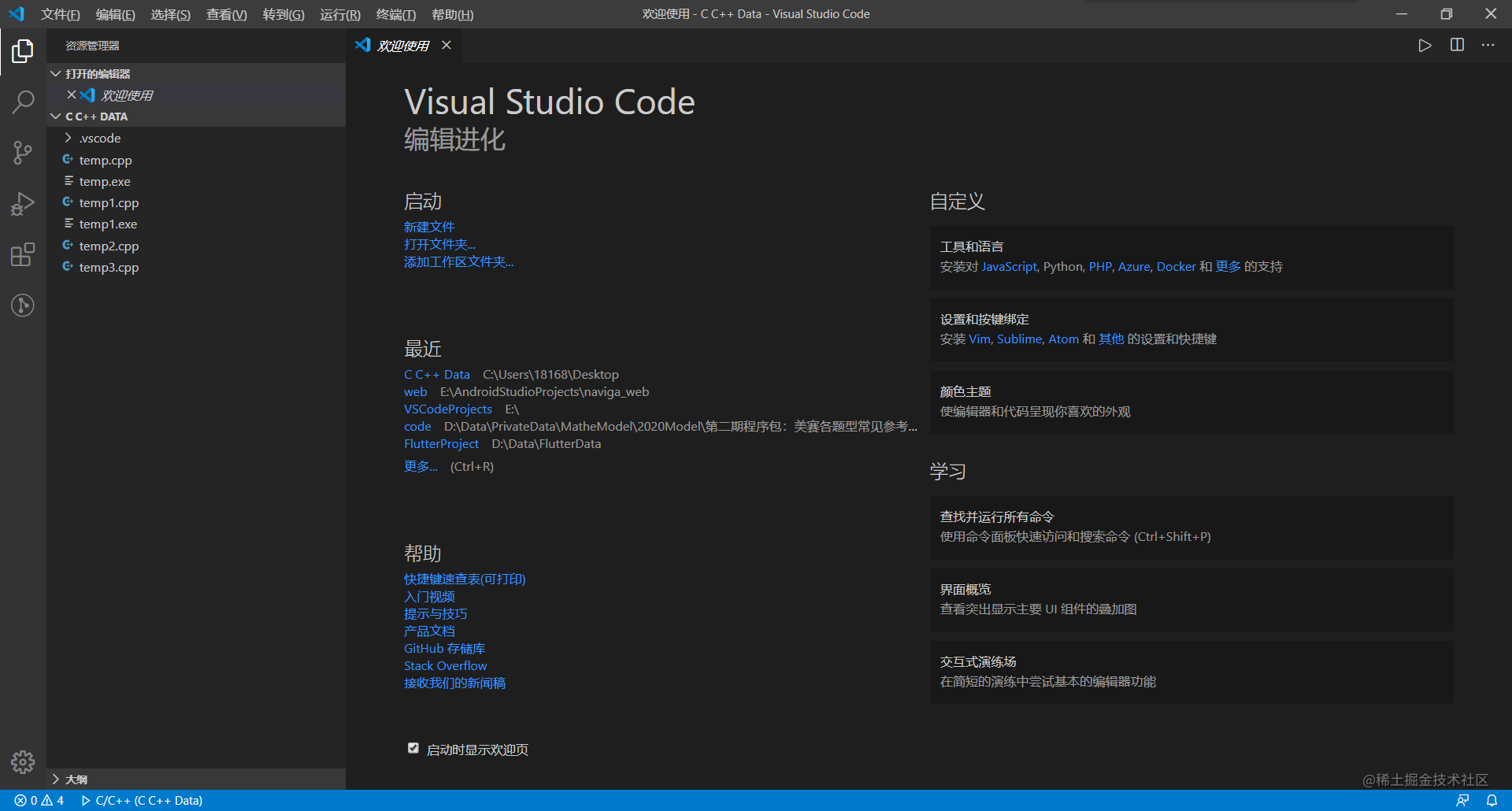Open the 运行(R) menu
1512x811 pixels.
coord(340,14)
